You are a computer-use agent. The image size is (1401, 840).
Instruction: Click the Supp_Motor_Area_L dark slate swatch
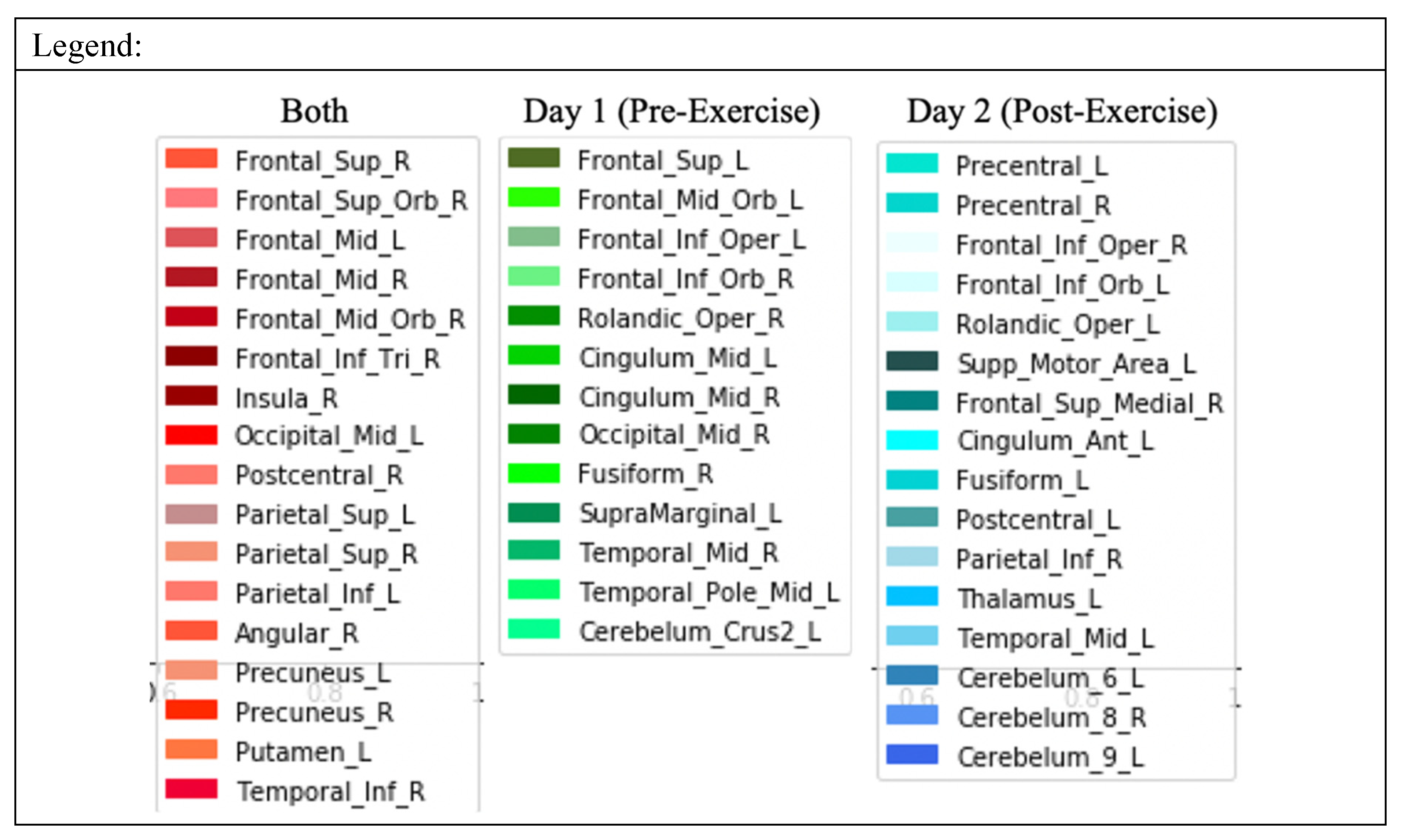tap(912, 361)
